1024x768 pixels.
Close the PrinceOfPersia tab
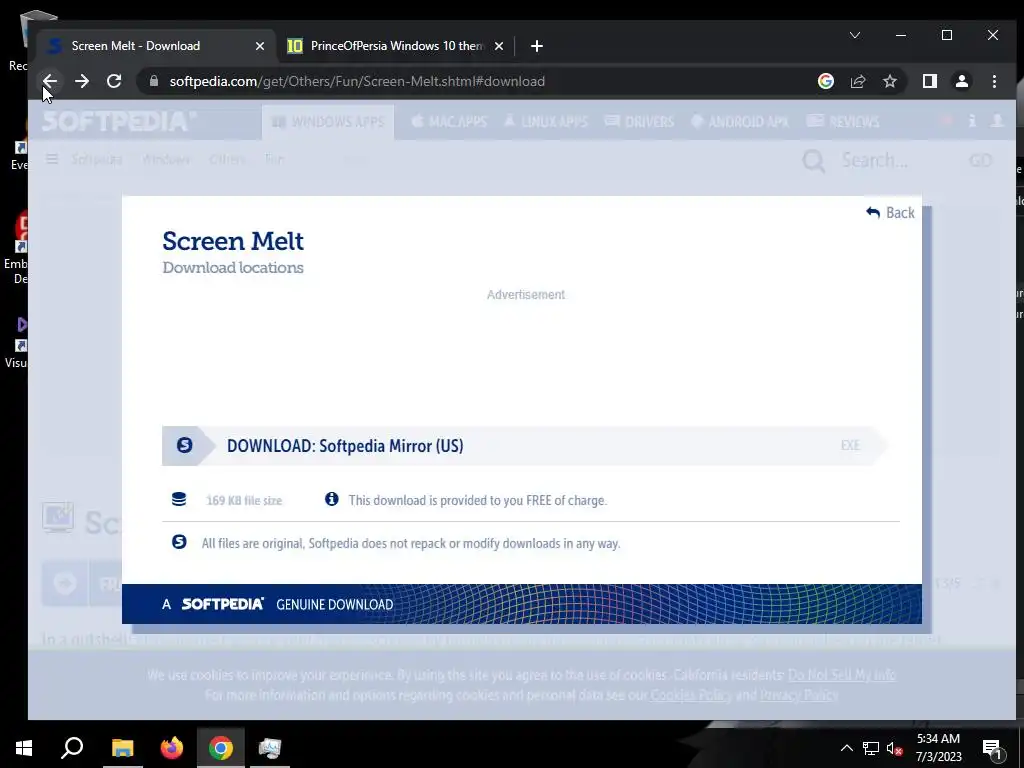[499, 46]
